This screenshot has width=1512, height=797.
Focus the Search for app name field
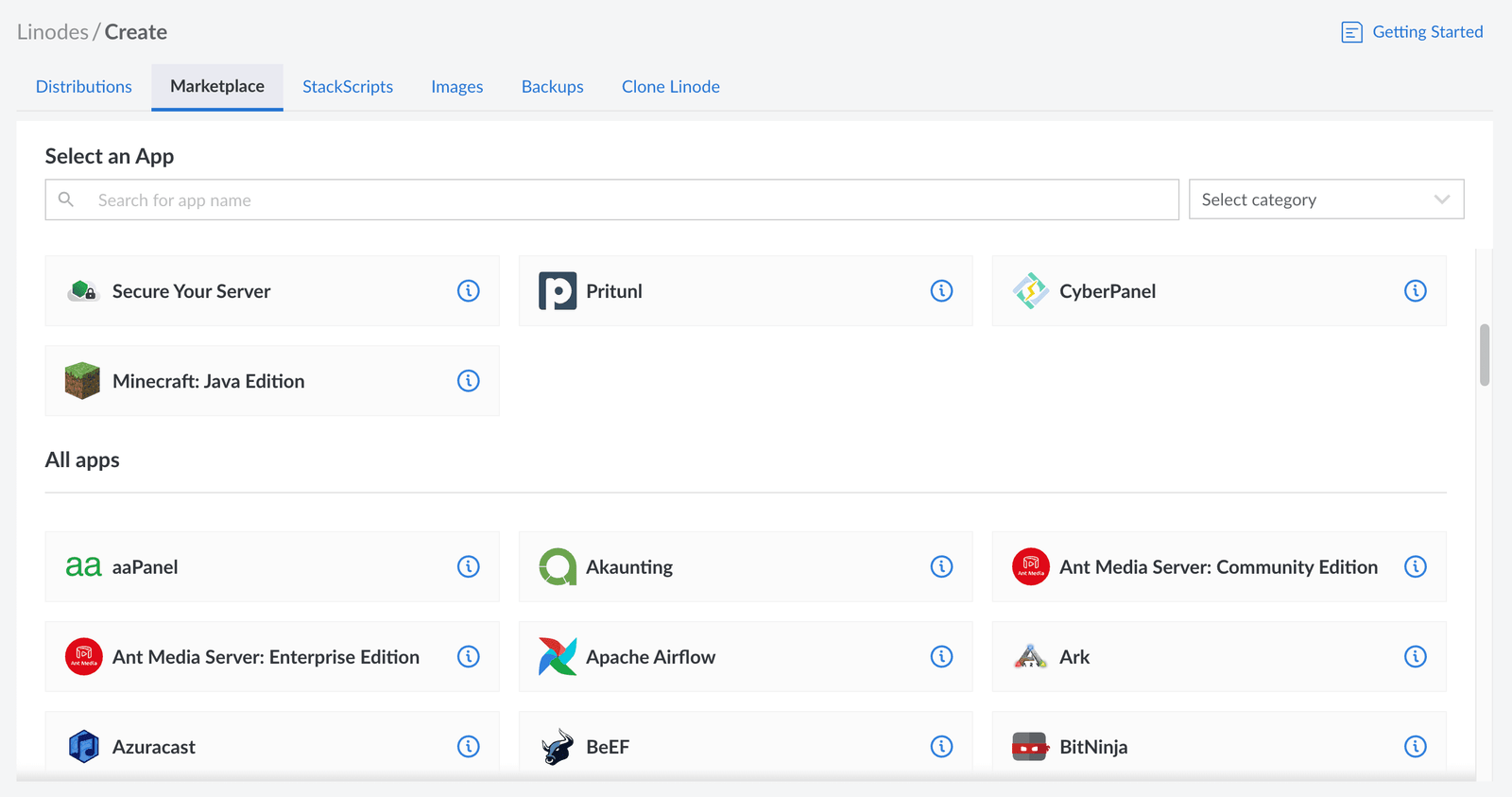coord(612,199)
